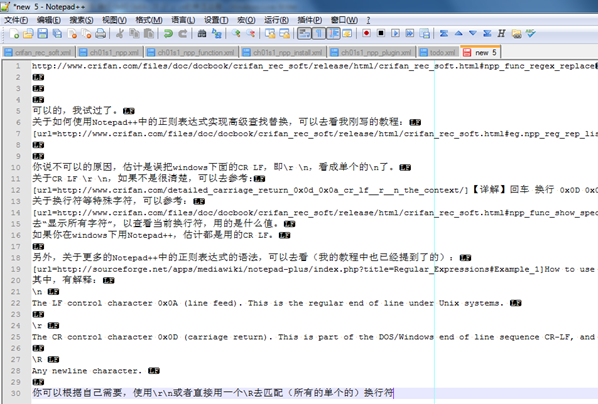The width and height of the screenshot is (598, 404).
Task: Click the folder explorer plugin icon
Action: click(516, 34)
